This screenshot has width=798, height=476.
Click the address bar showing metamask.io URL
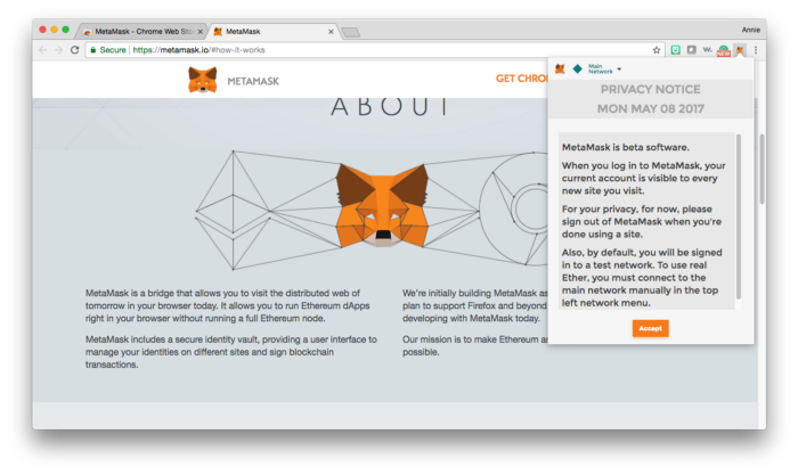tap(374, 50)
